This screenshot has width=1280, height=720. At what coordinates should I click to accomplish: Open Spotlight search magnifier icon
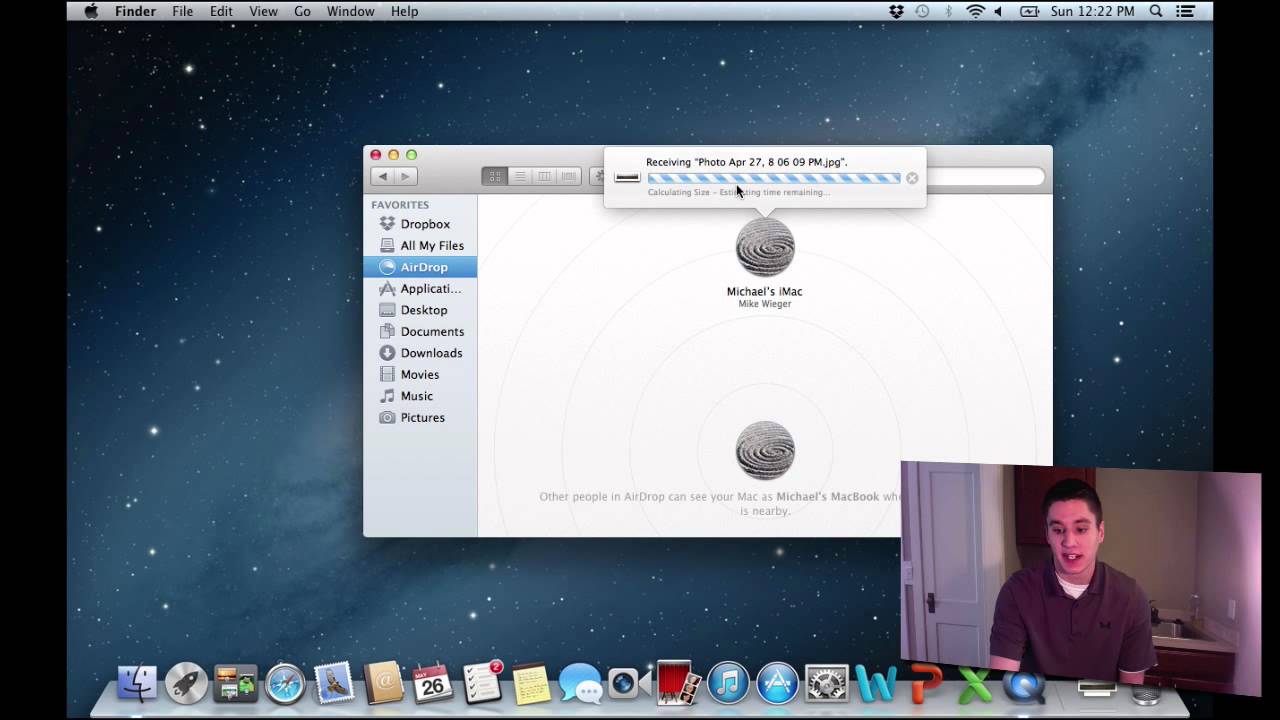[x=1156, y=11]
